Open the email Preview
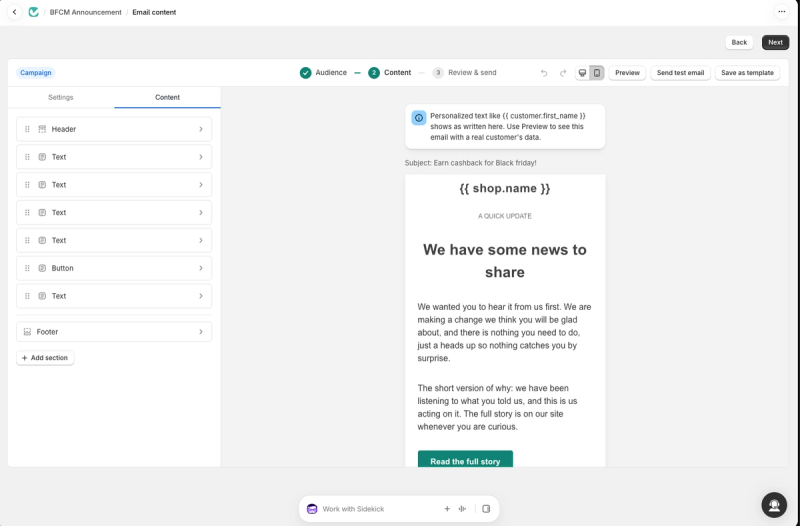Viewport: 800px width, 526px height. pyautogui.click(x=627, y=73)
